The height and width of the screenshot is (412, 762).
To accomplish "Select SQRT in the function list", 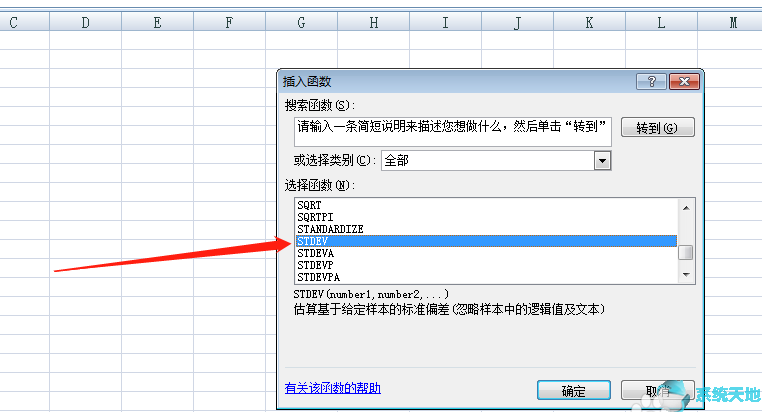I will 486,205.
